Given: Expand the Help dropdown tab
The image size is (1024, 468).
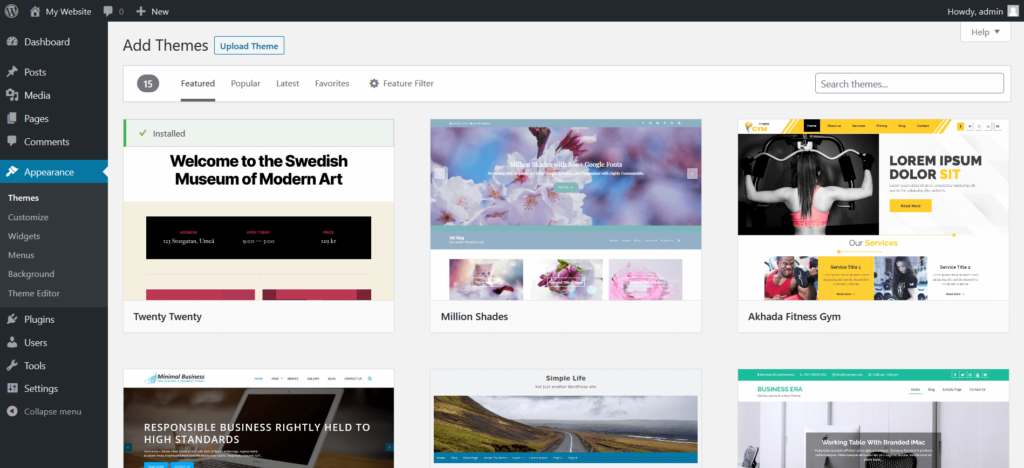Looking at the screenshot, I should (x=985, y=32).
